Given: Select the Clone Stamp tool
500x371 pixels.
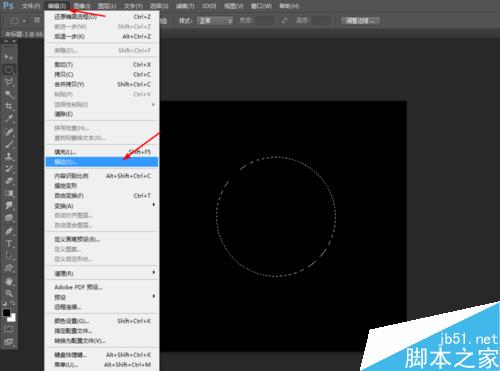Looking at the screenshot, I should (x=9, y=156).
